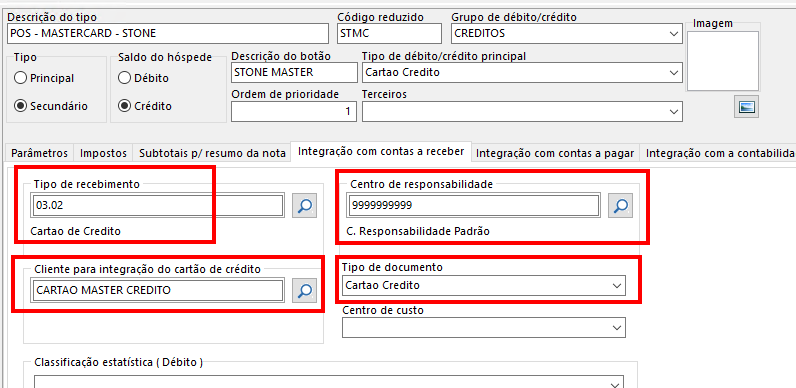
Task: Switch to the Impostos tab
Action: coord(103,153)
